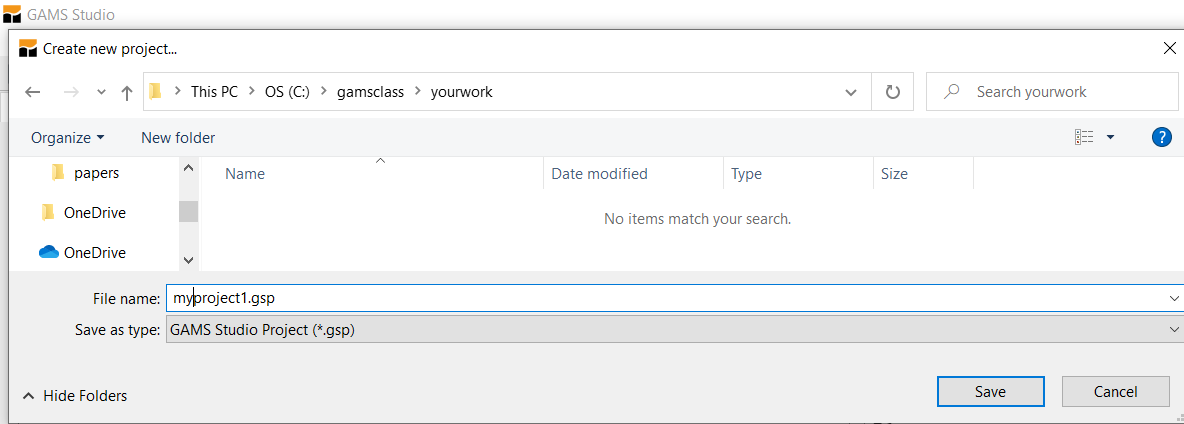The image size is (1184, 424).
Task: Refresh the yourwork folder listing
Action: [x=893, y=92]
